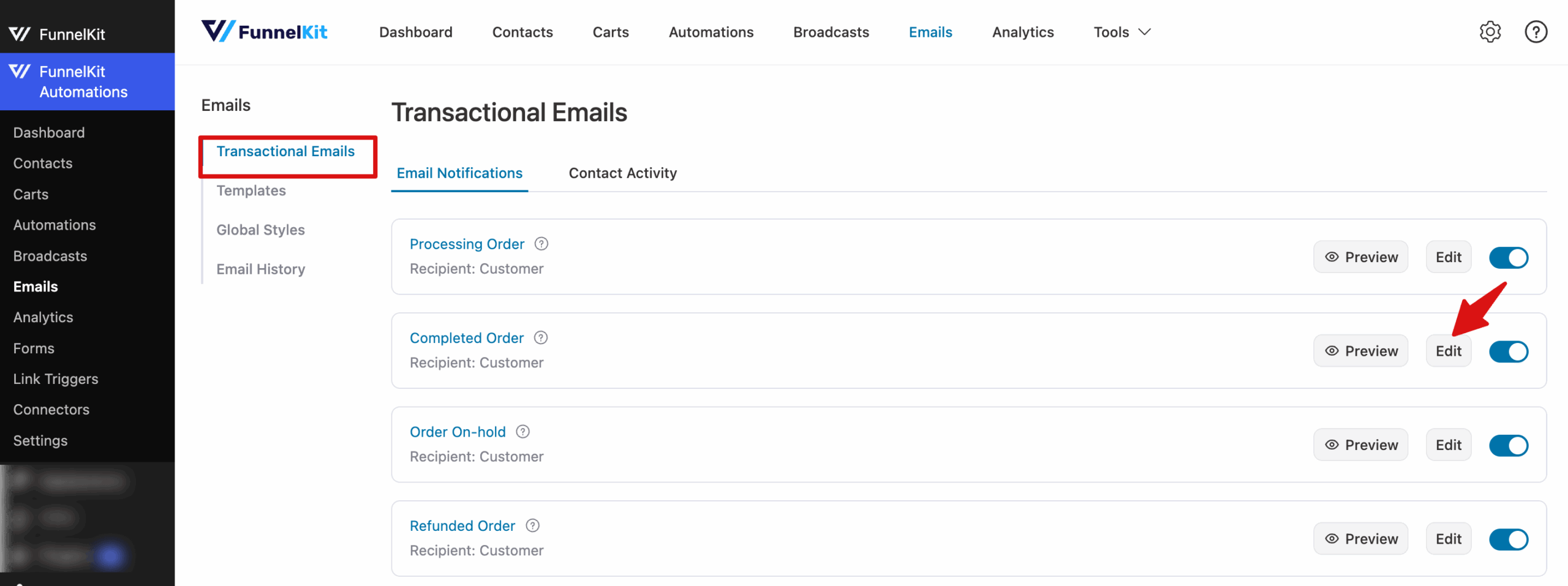Open the Order On-hold link
The width and height of the screenshot is (1568, 586).
pos(458,432)
